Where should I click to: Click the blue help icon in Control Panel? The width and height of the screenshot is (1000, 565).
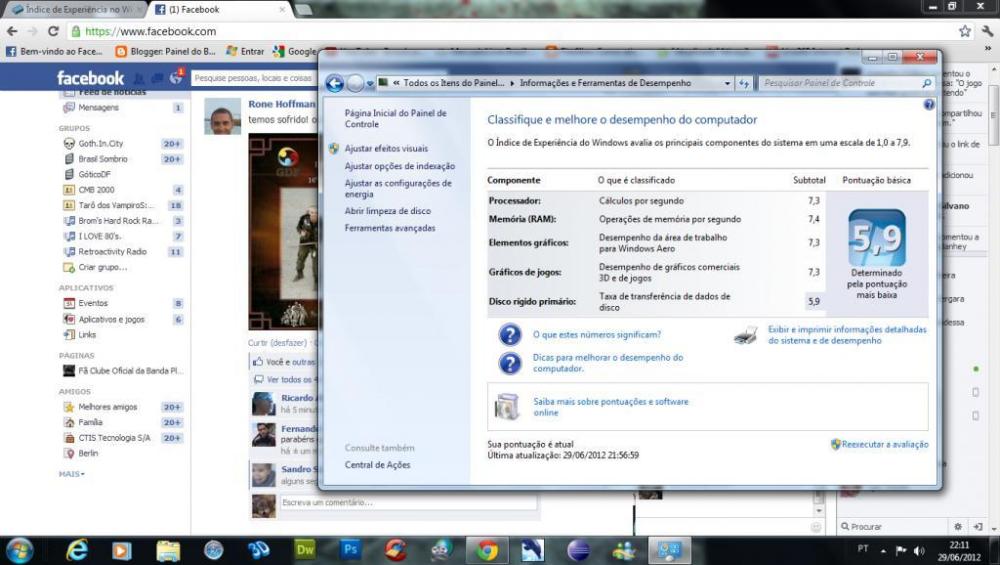pyautogui.click(x=929, y=104)
